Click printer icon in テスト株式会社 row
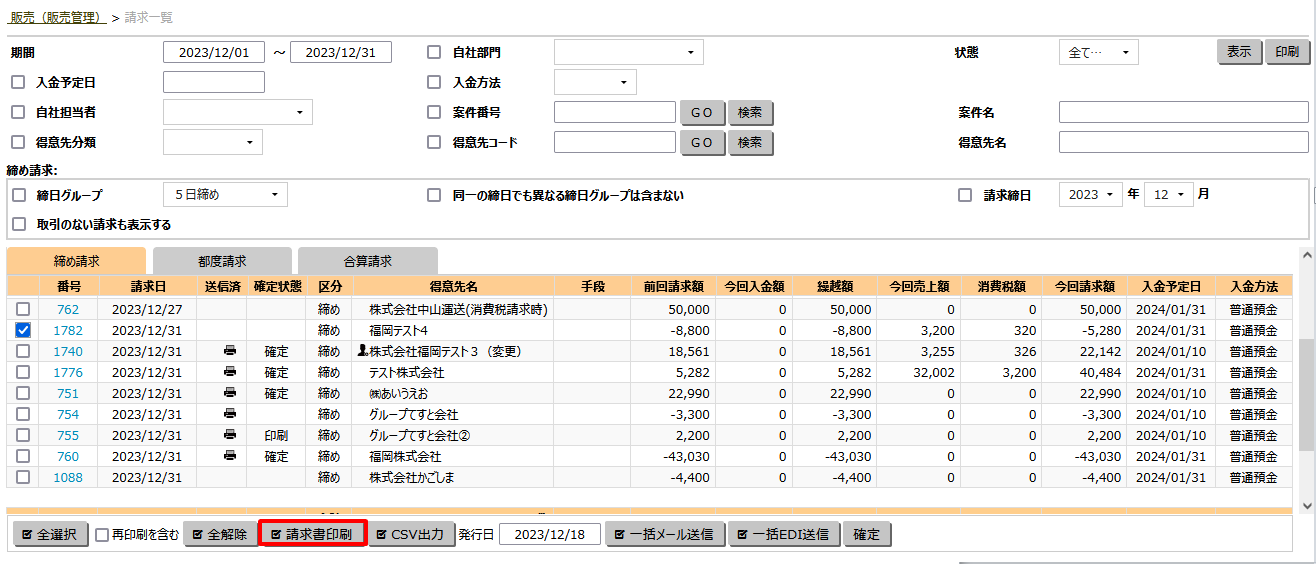1316x564 pixels. (230, 372)
